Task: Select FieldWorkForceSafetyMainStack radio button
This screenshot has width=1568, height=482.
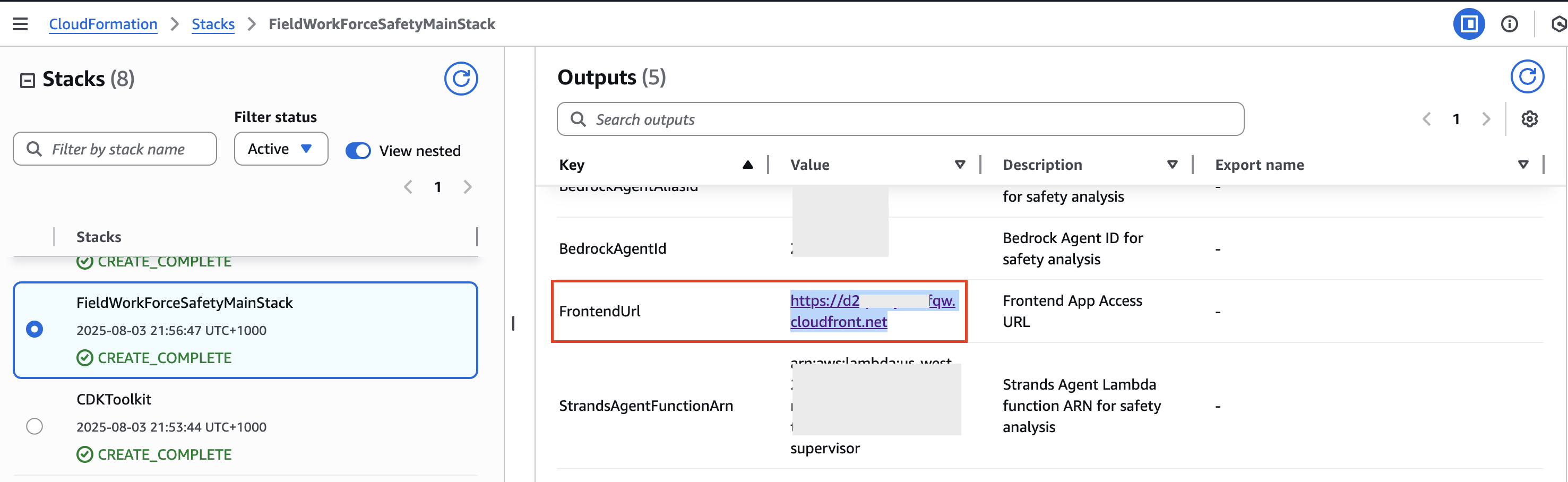Action: tap(35, 329)
